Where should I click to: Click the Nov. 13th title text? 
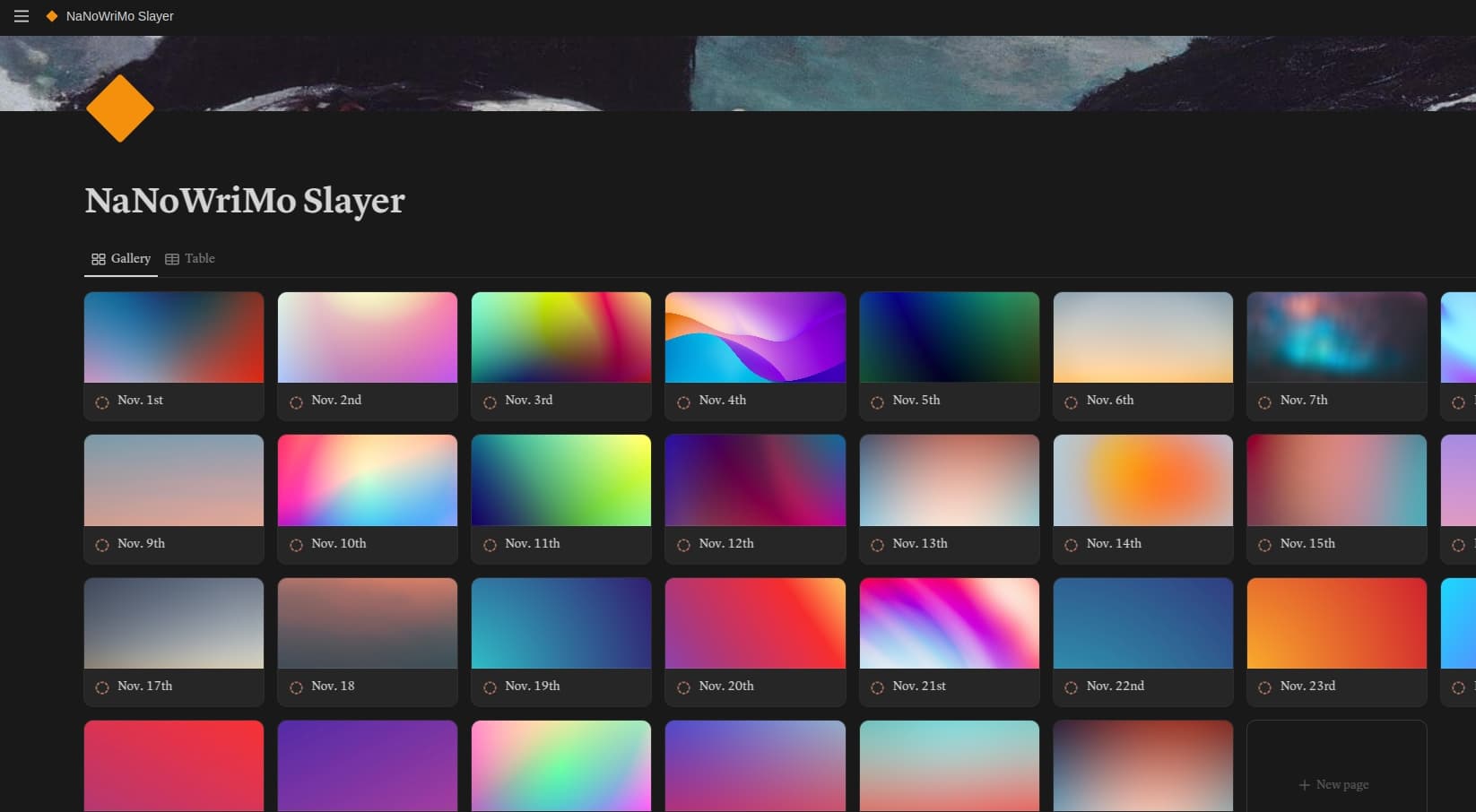(920, 543)
